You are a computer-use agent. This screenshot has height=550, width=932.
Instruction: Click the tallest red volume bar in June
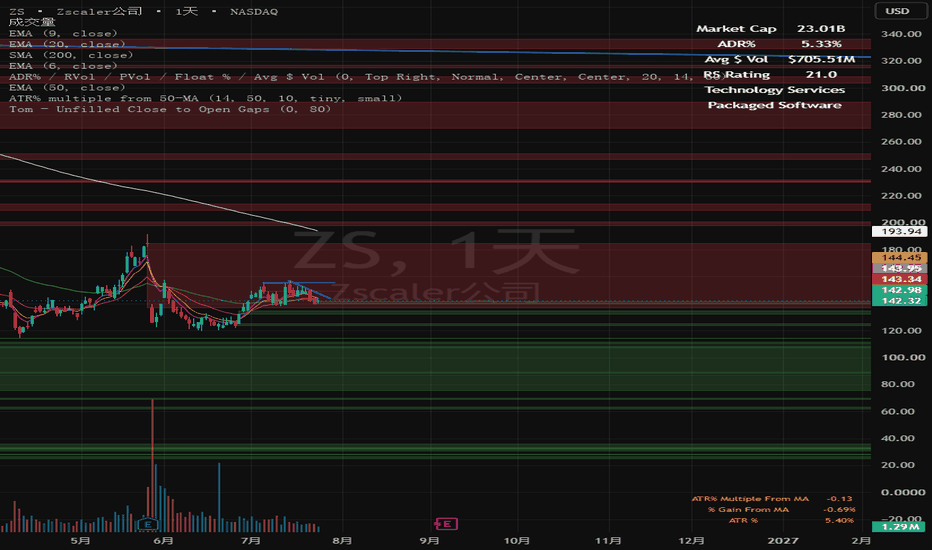pos(152,466)
